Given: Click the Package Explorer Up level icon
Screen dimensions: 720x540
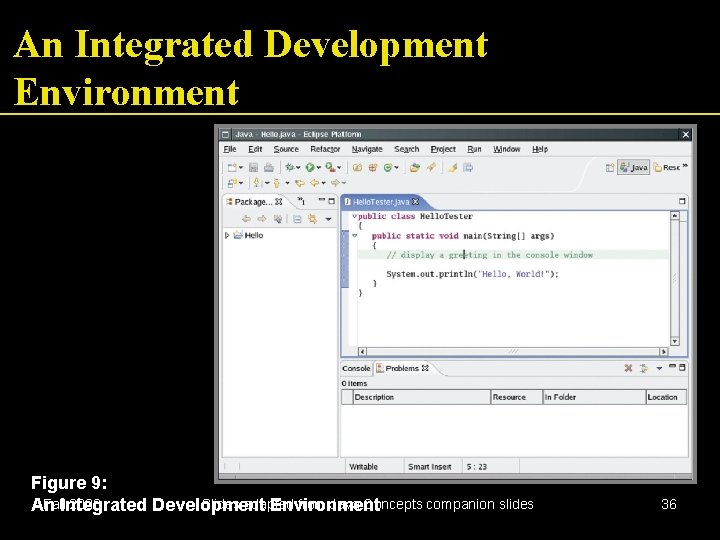Looking at the screenshot, I should coord(278,219).
